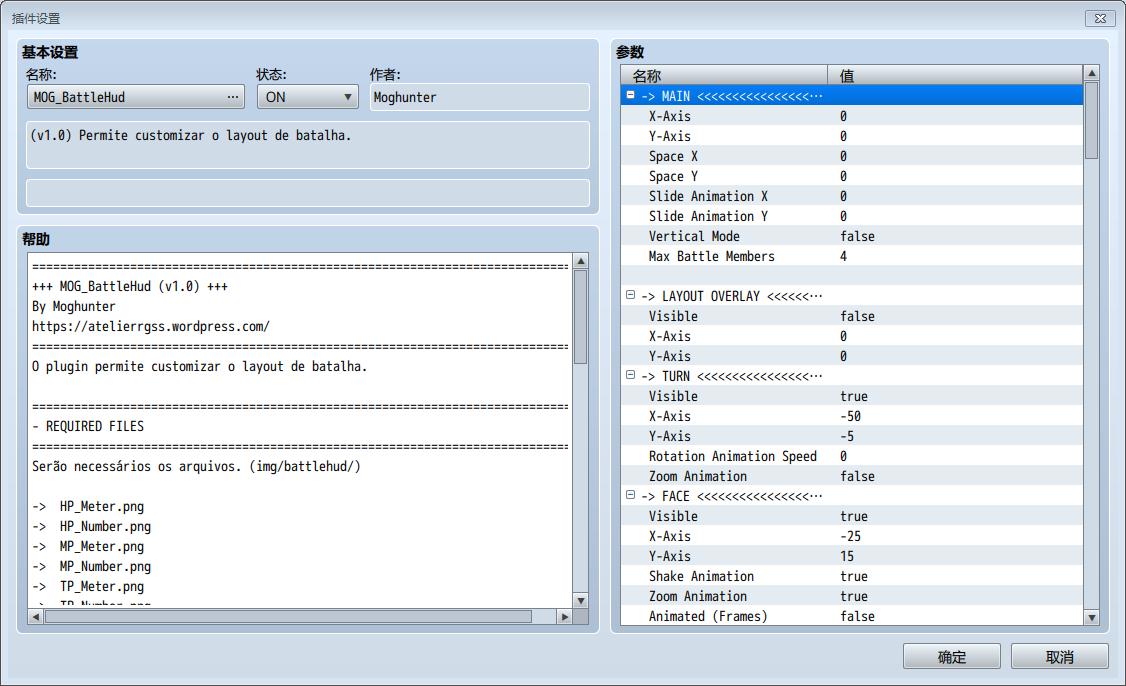Select the Shake Animation parameter row
Viewport: 1126px width, 686px height.
pos(852,576)
